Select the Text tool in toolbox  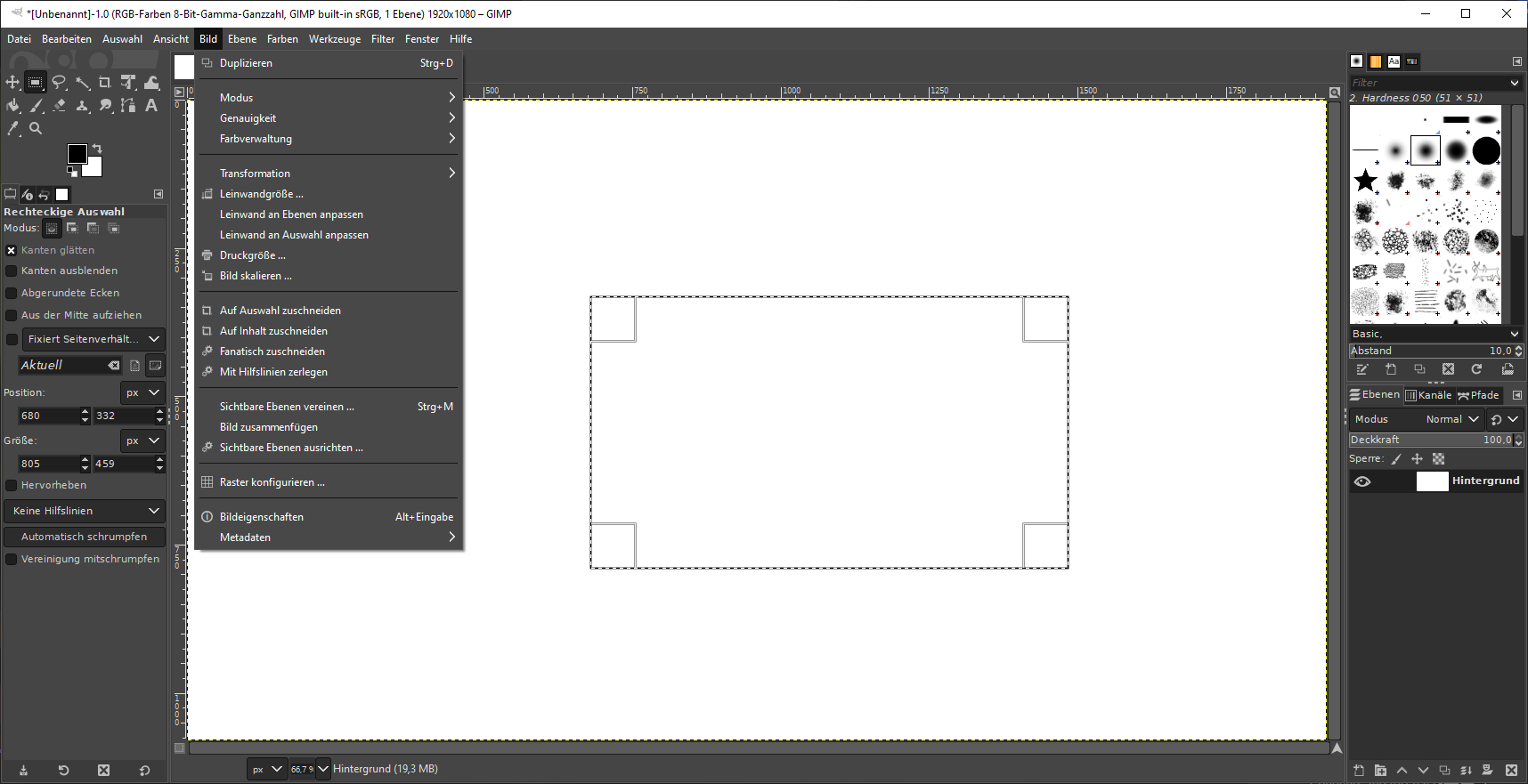[x=151, y=105]
